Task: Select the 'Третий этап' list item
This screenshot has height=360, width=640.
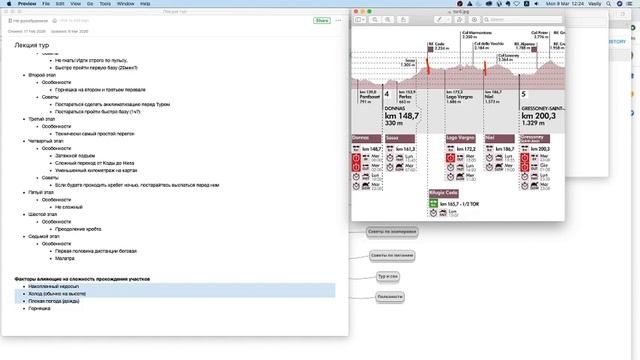Action: [x=42, y=119]
